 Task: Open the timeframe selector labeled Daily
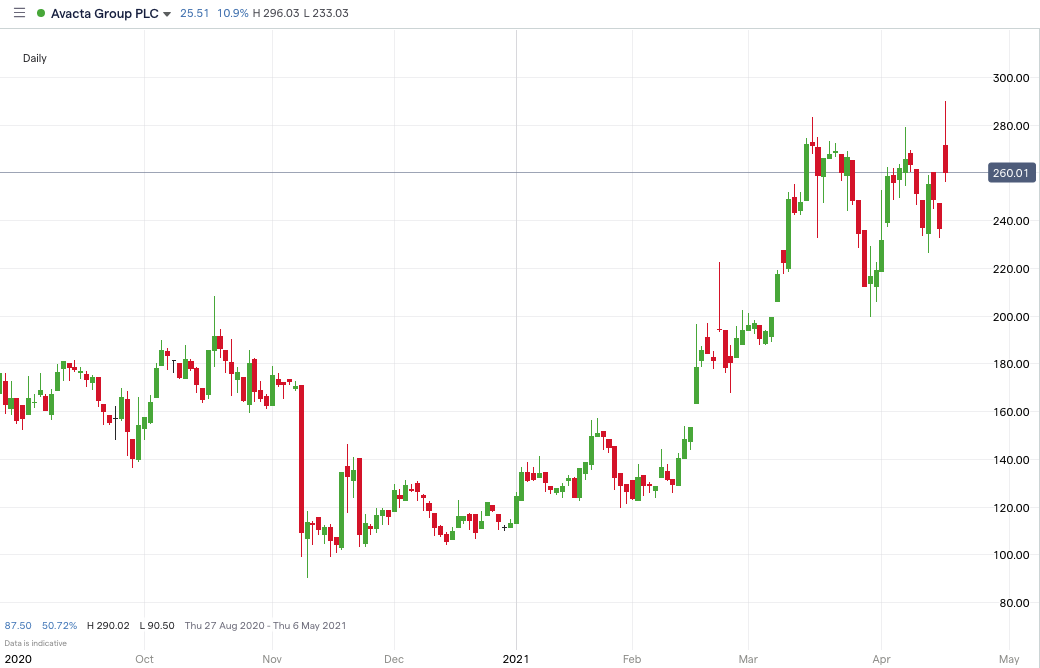click(34, 58)
